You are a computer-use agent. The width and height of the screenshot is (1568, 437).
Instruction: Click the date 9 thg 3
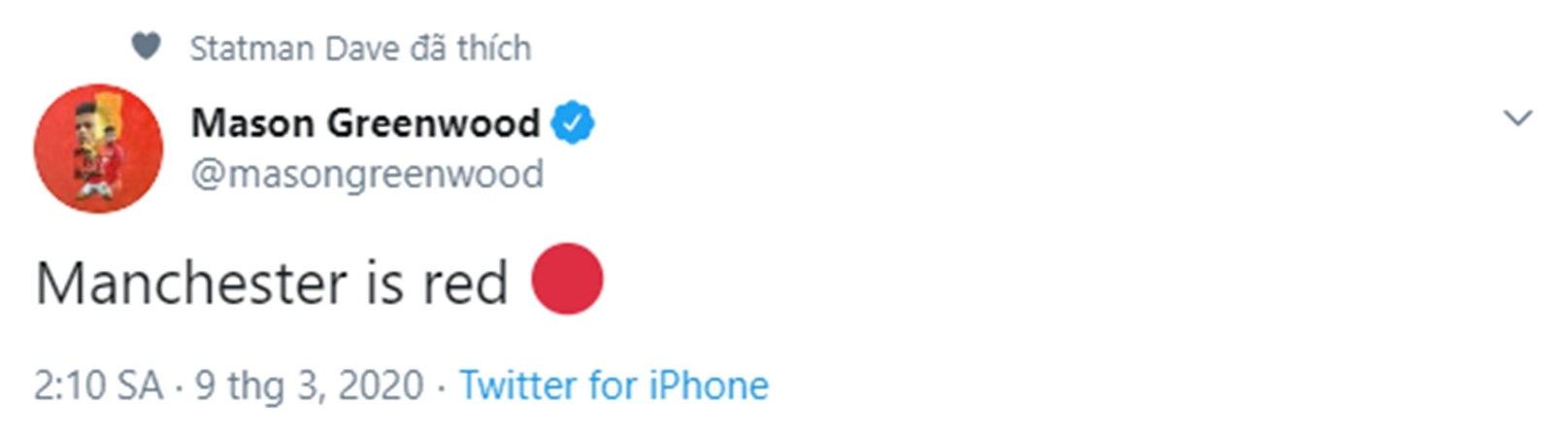pyautogui.click(x=256, y=386)
